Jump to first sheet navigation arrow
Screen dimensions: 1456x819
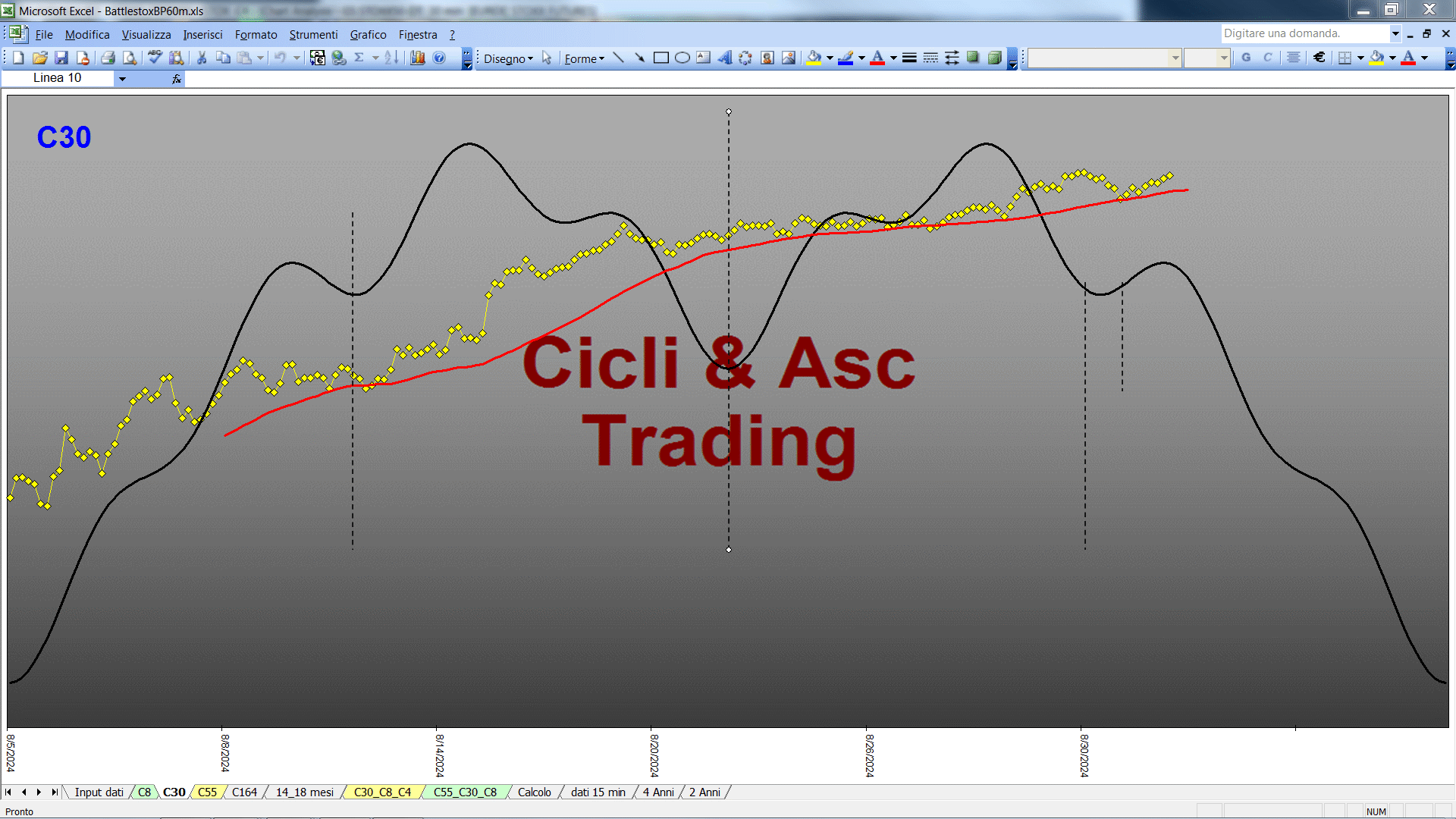(8, 792)
